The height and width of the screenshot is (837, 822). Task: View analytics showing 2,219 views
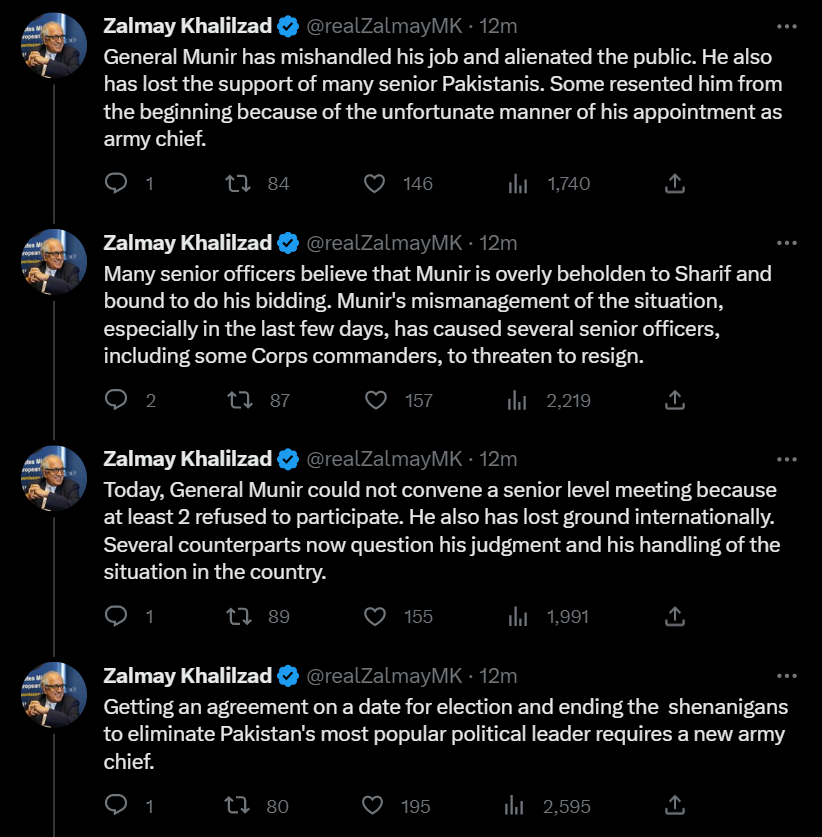549,400
